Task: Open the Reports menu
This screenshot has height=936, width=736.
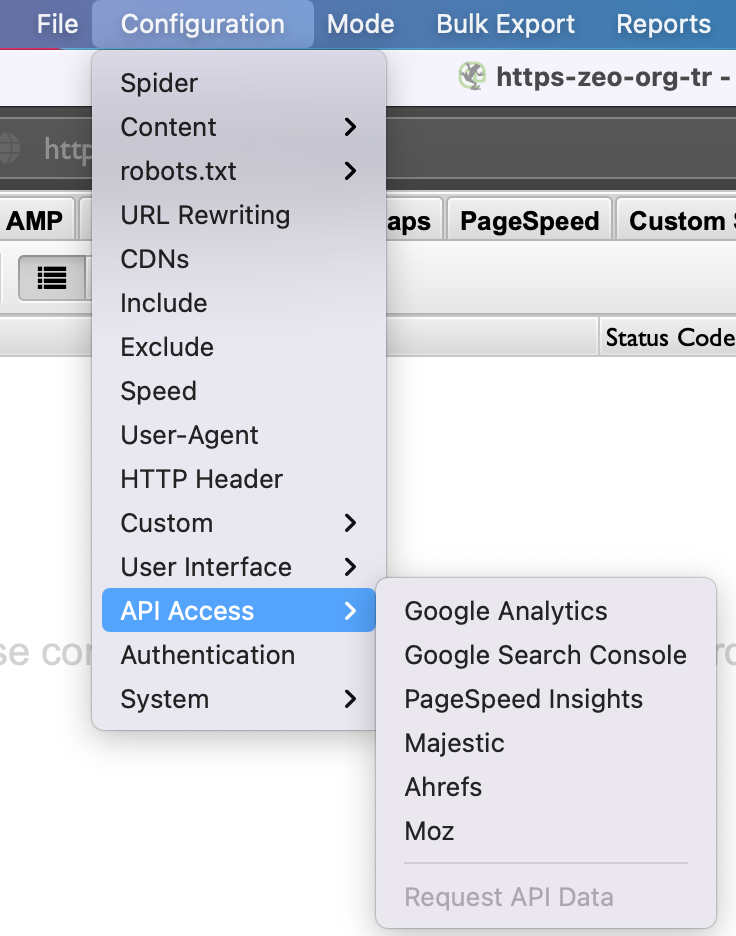Action: [663, 24]
